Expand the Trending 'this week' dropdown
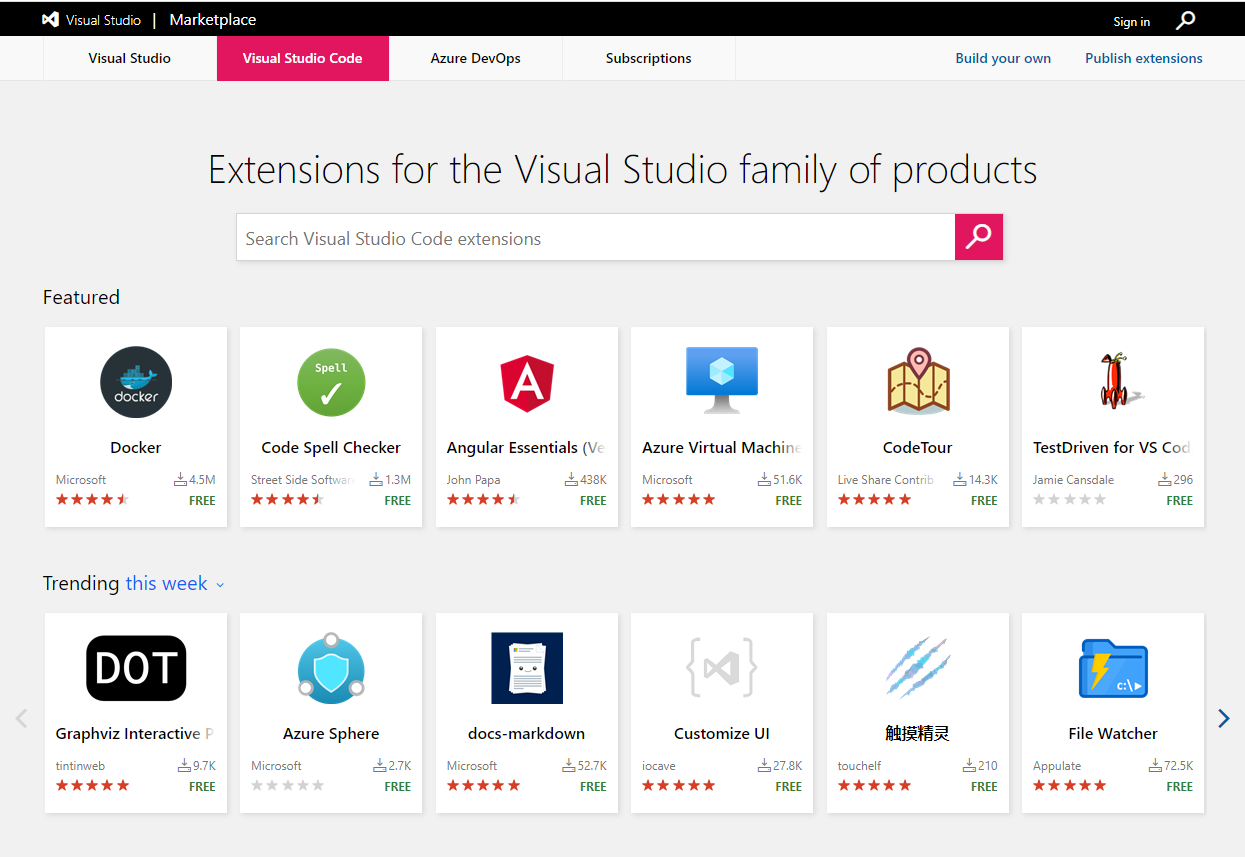 tap(175, 583)
